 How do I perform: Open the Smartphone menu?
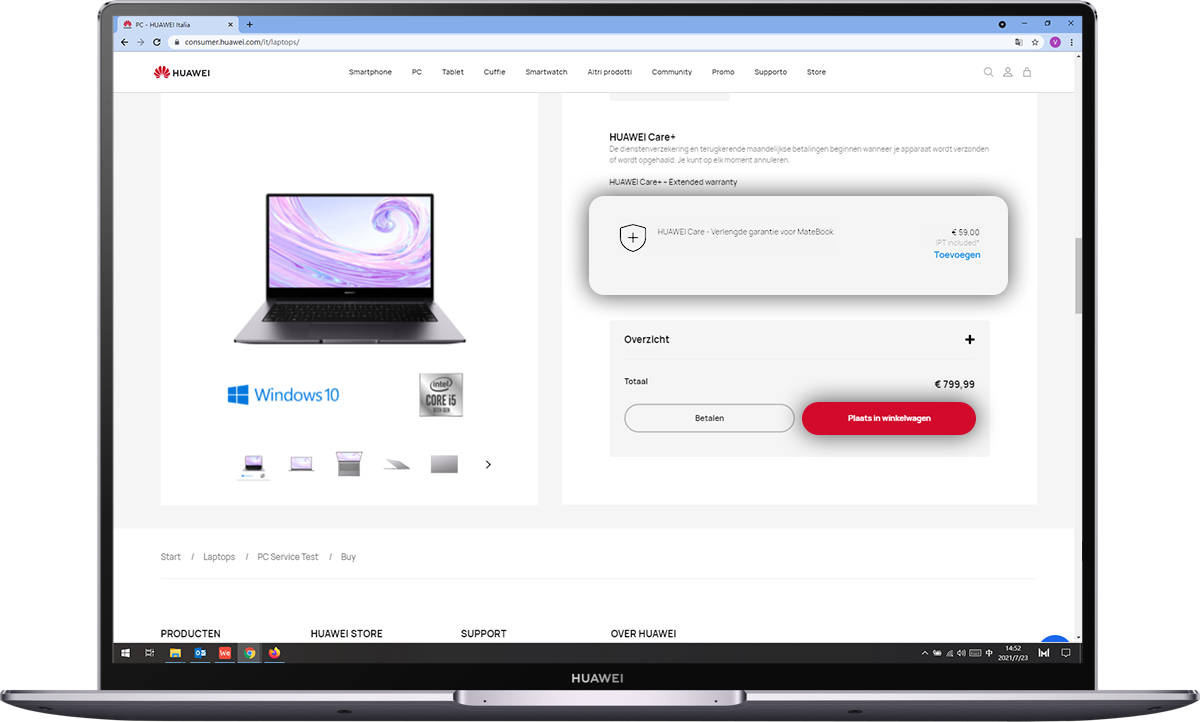pyautogui.click(x=370, y=72)
